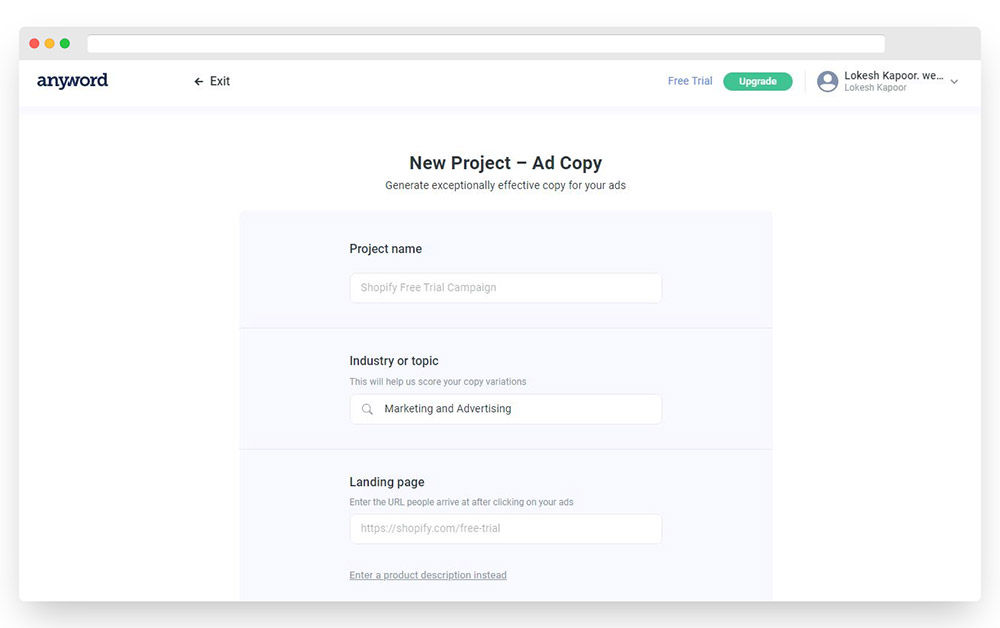Image resolution: width=1000 pixels, height=628 pixels.
Task: Click the Exit label
Action: coord(220,81)
